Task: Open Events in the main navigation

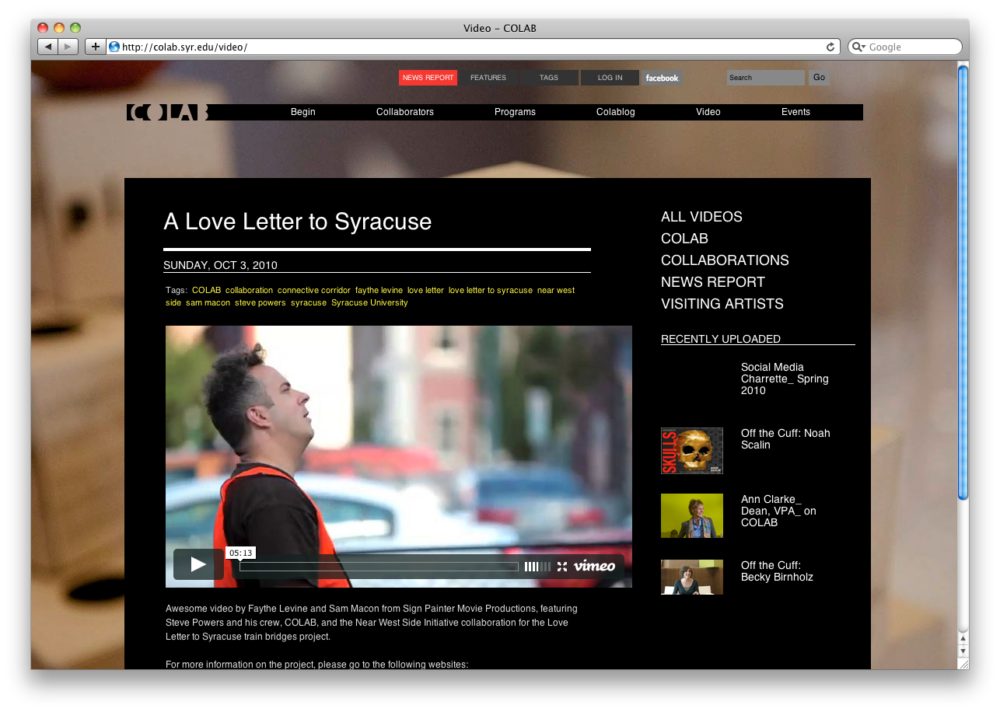Action: click(795, 112)
